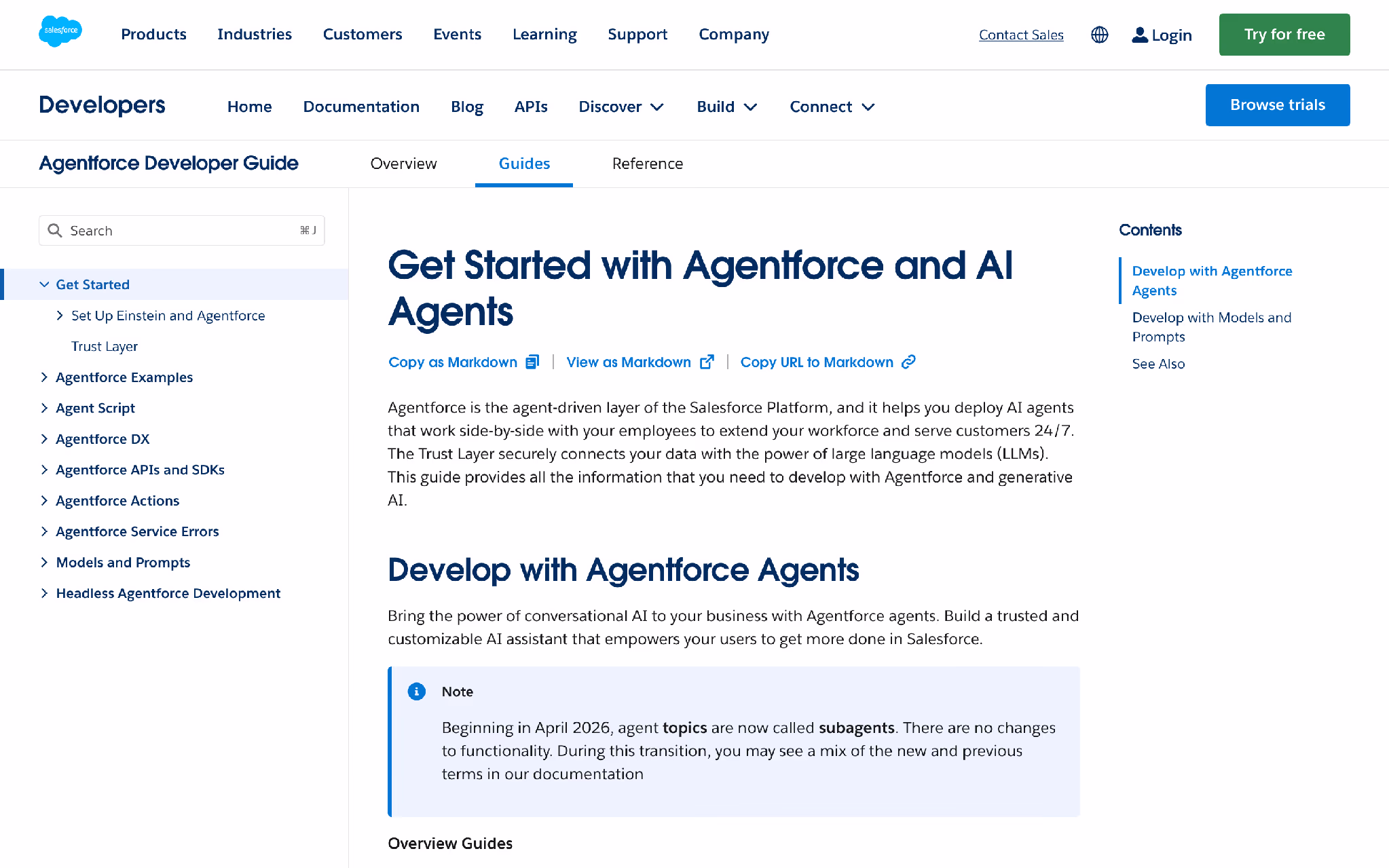
Task: Click the Salesforce cloud logo
Action: click(x=60, y=31)
